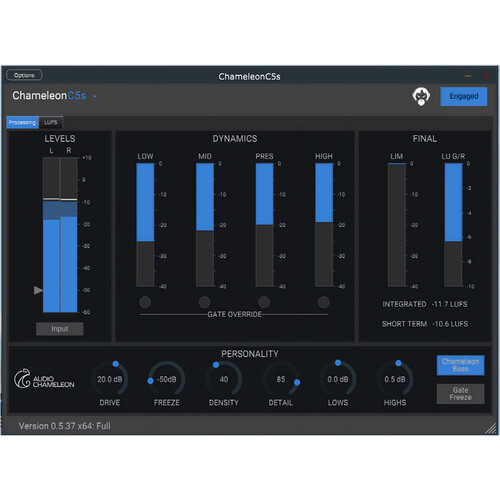
Task: Click the gray triangle level threshold marker
Action: click(x=38, y=290)
